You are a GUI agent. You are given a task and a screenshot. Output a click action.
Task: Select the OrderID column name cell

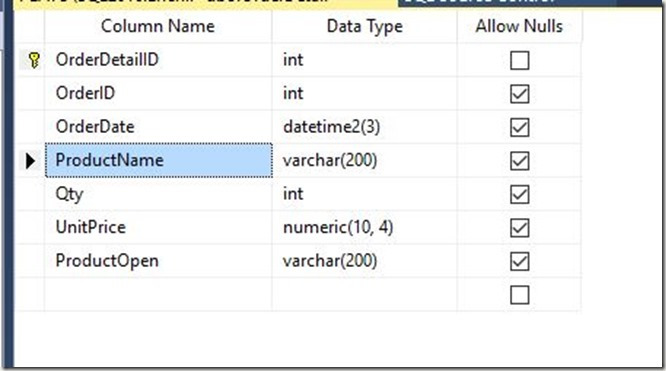(x=158, y=93)
